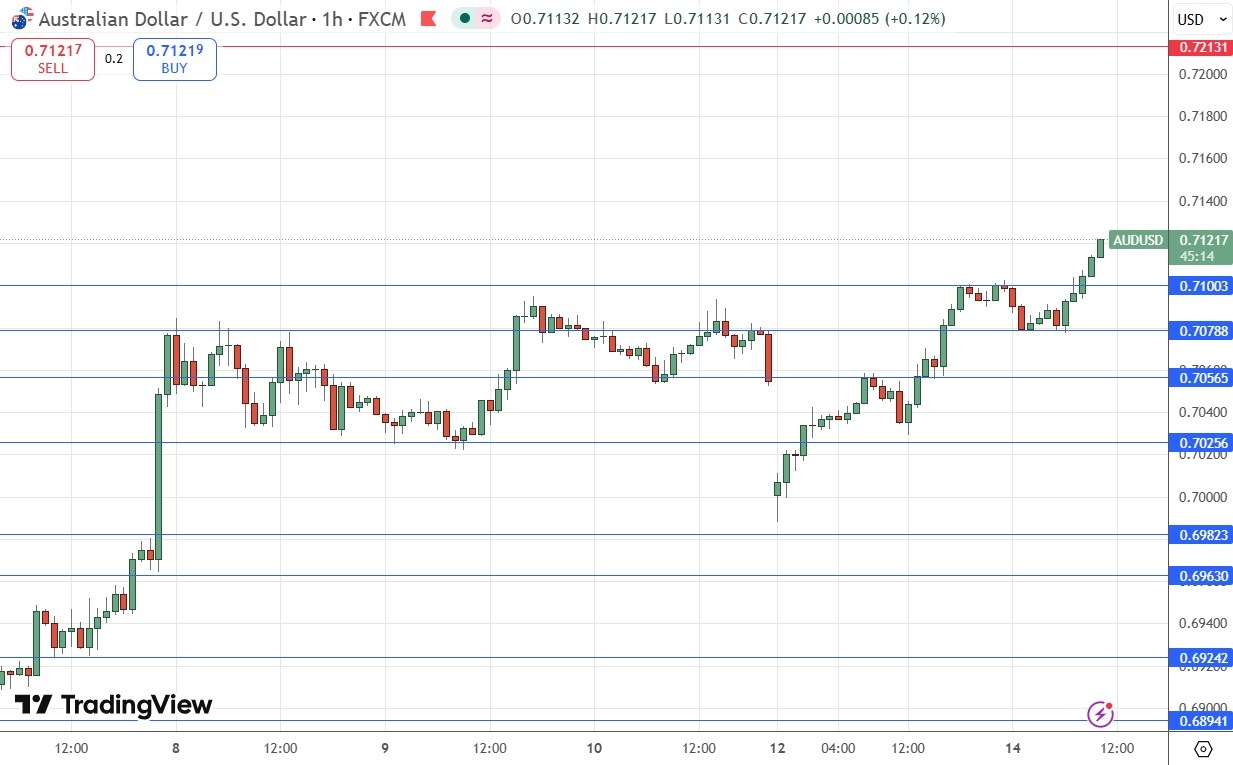This screenshot has height=765, width=1233.
Task: Select the 0.71003 price level label
Action: (x=1202, y=286)
